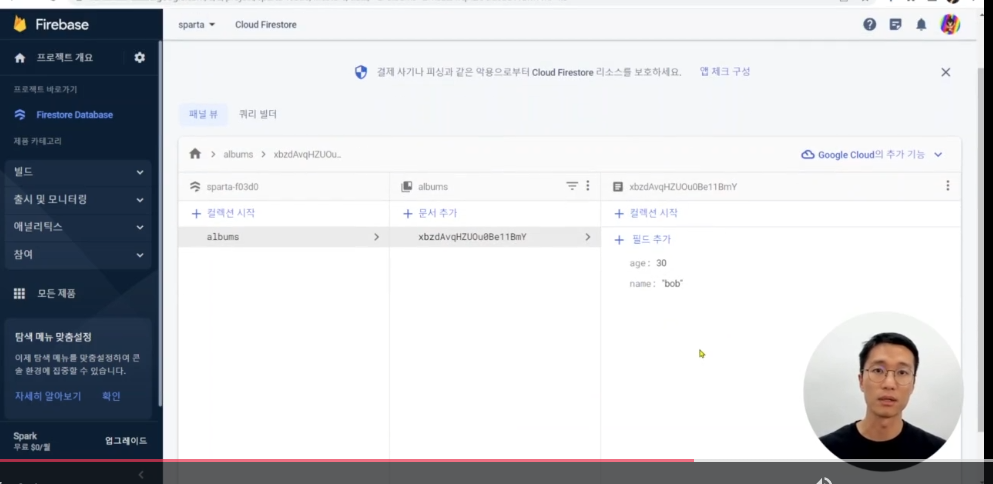The image size is (993, 484).
Task: Open the release notes feedback icon
Action: coord(895,25)
